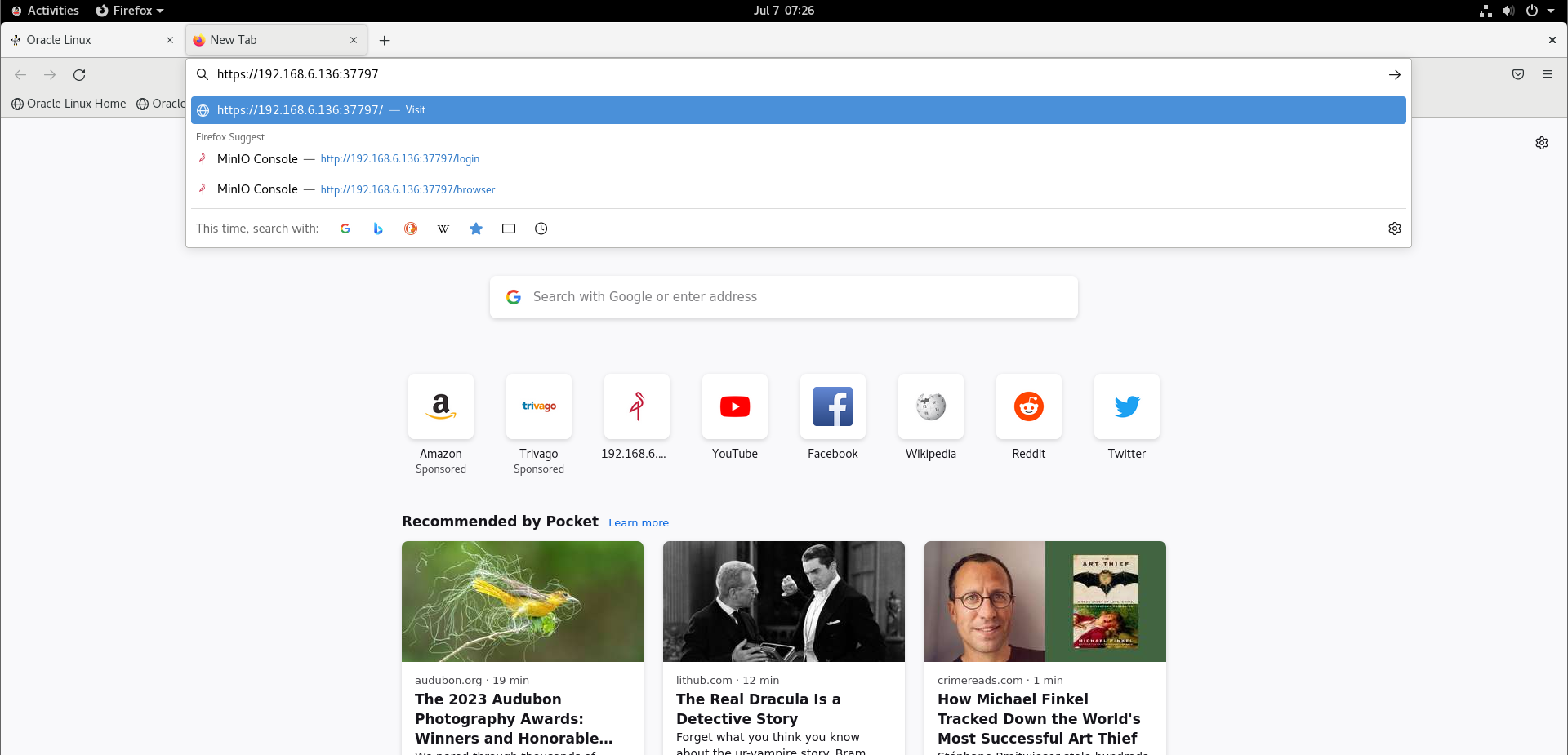Close the Oracle Linux tab
This screenshot has height=755, width=1568.
pyautogui.click(x=170, y=40)
